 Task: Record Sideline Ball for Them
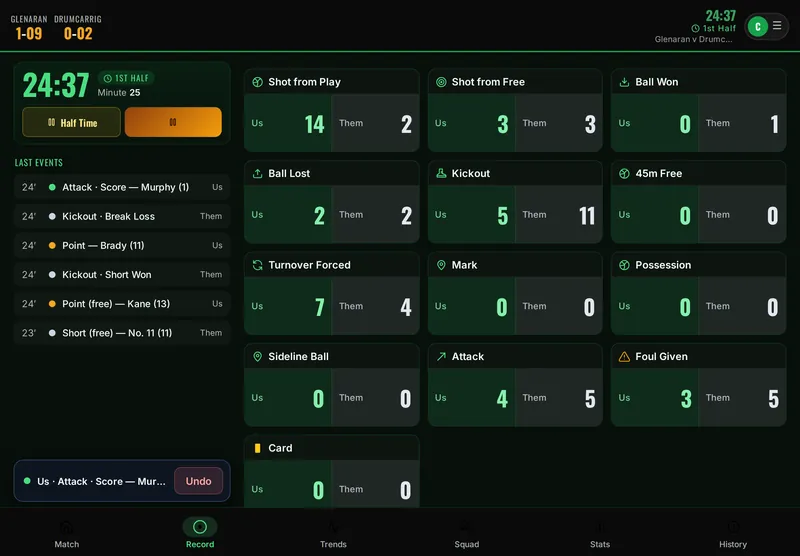[x=376, y=397]
